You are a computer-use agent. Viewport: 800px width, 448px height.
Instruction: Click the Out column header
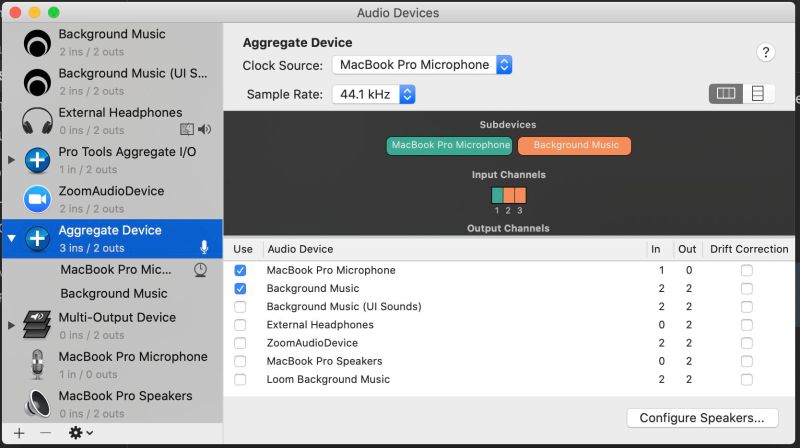687,249
